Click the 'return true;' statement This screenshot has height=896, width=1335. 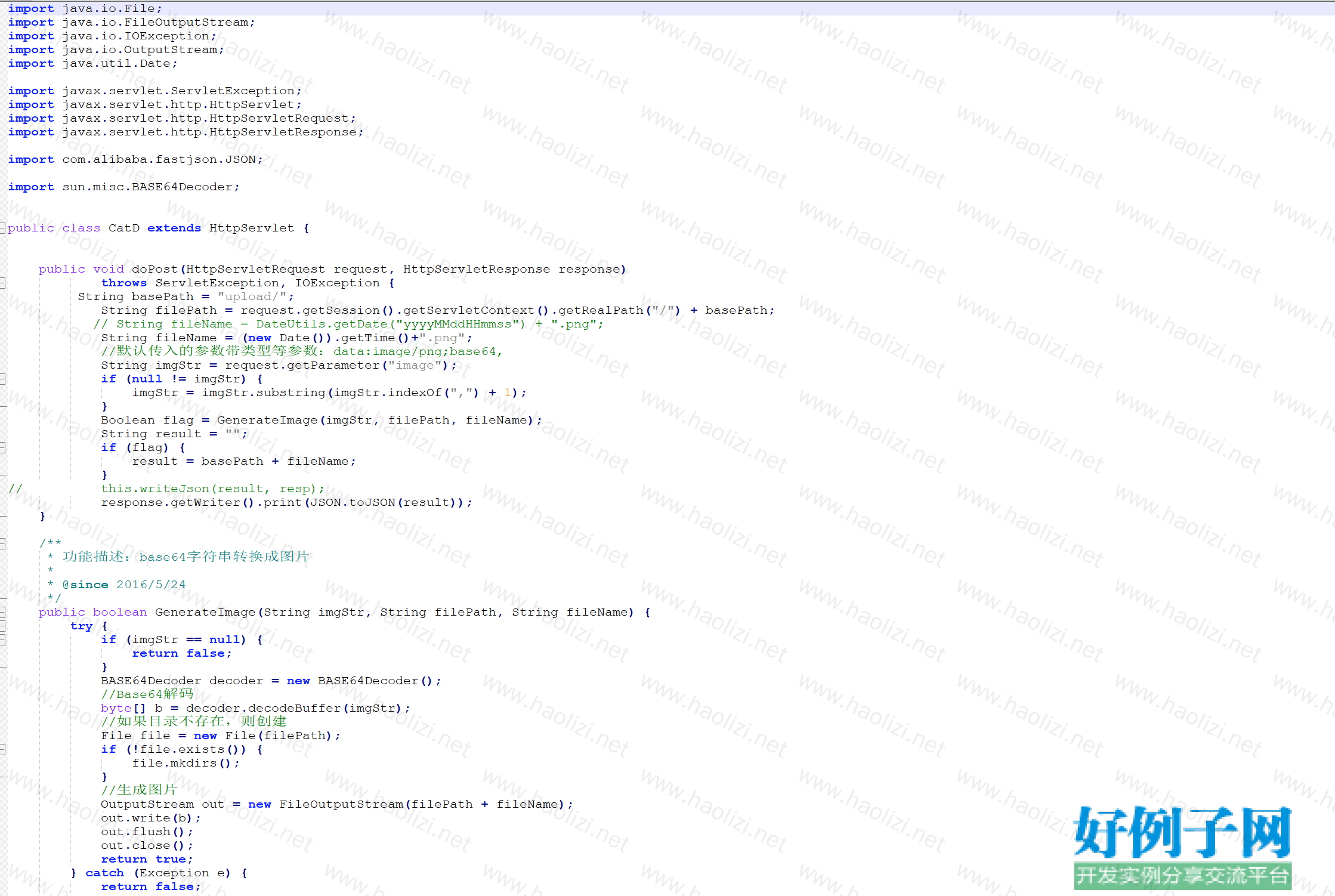(x=146, y=859)
